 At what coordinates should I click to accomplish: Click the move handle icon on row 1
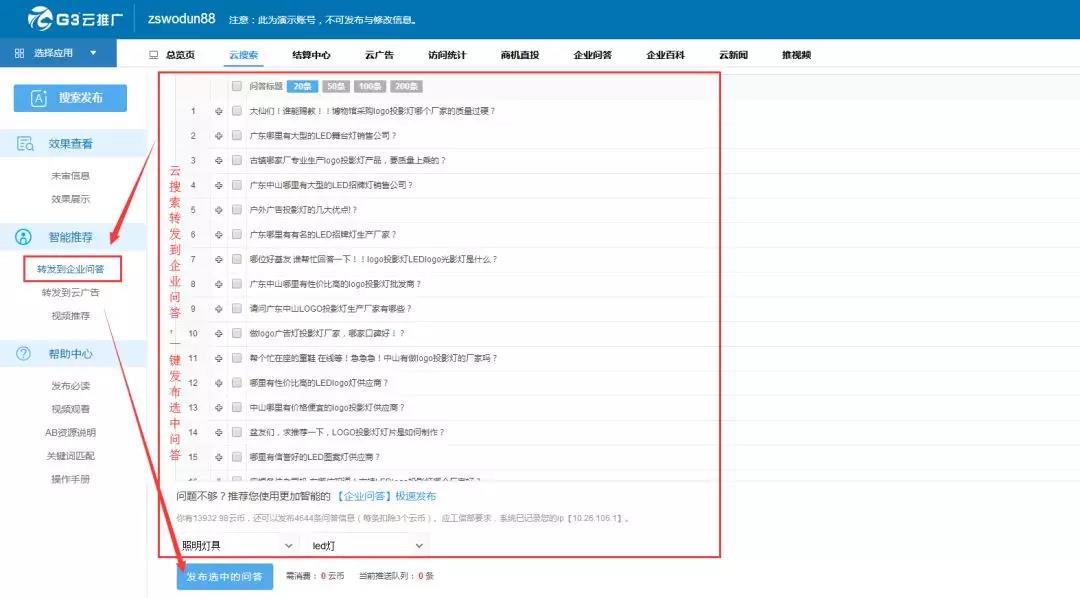218,111
